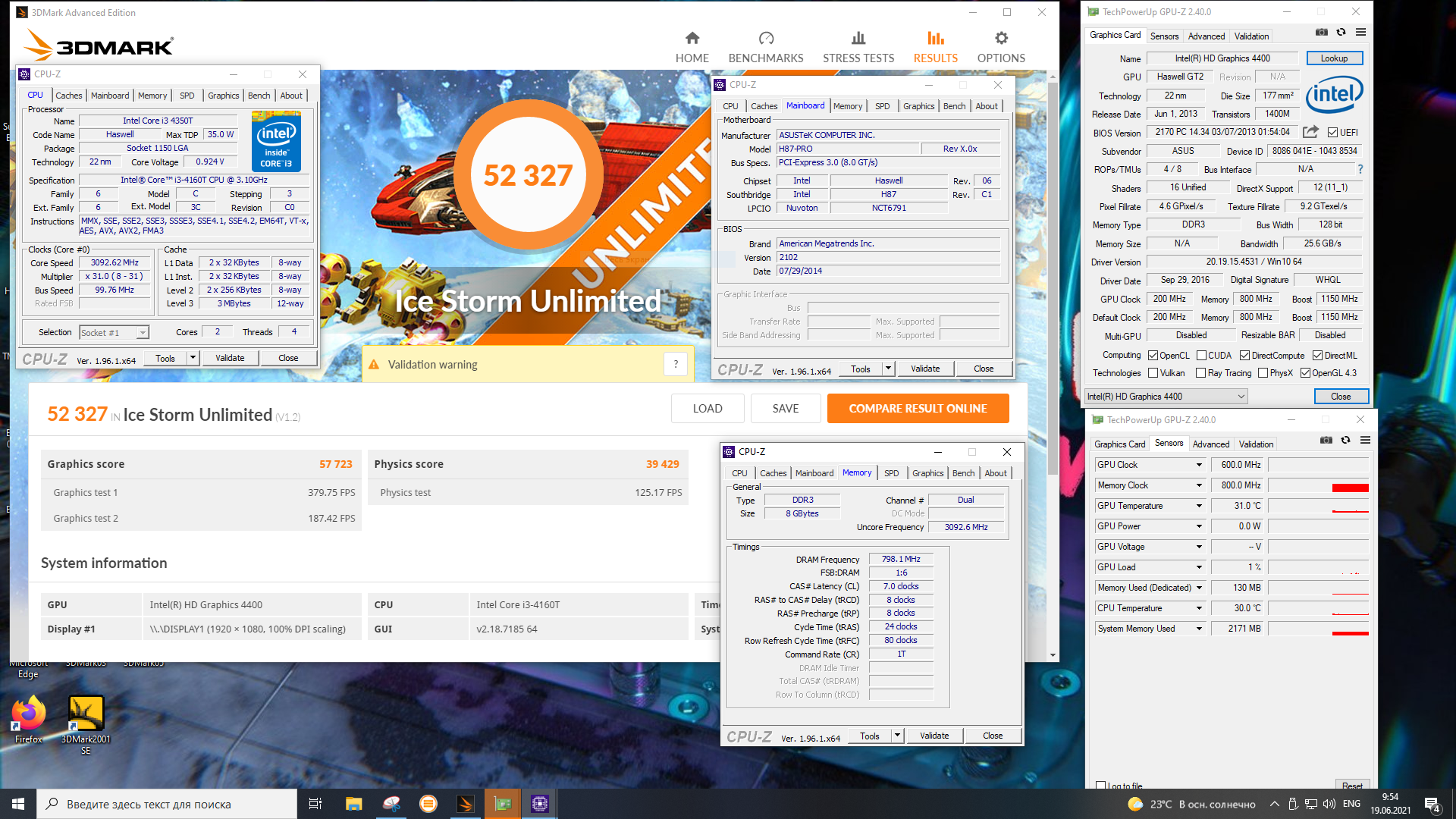This screenshot has width=1456, height=819.
Task: Switch to Validation tab in GPU-Z Sensors window
Action: (1256, 444)
